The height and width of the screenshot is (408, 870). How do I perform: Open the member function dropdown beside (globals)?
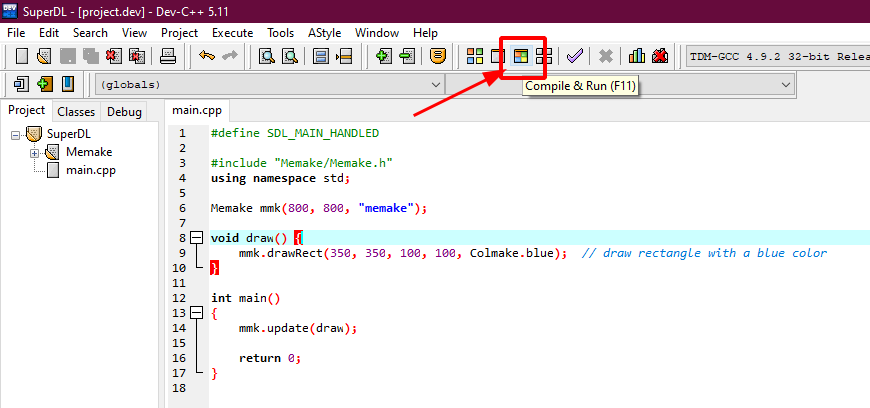point(620,85)
